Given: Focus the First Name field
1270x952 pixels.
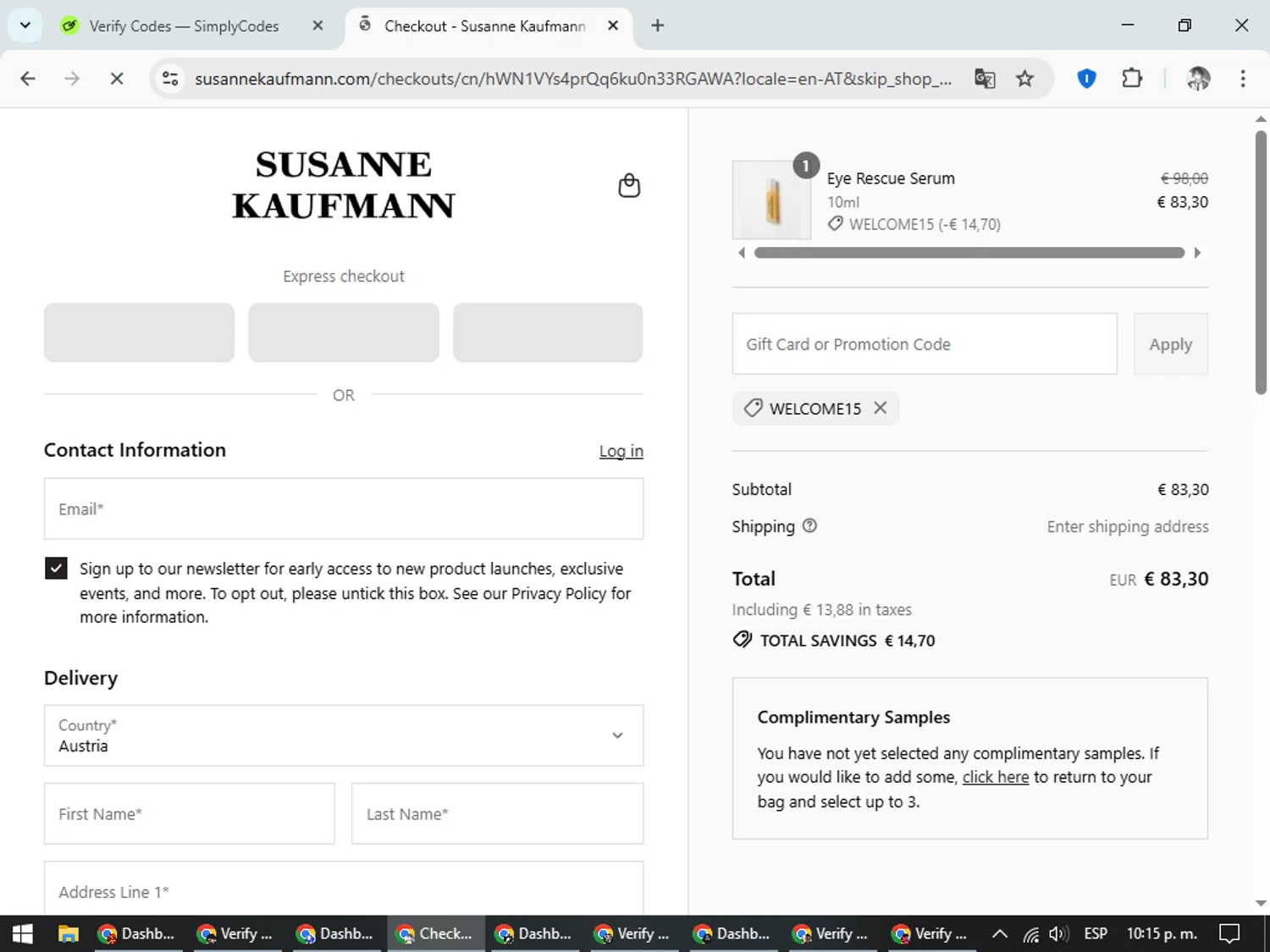Looking at the screenshot, I should pos(190,813).
